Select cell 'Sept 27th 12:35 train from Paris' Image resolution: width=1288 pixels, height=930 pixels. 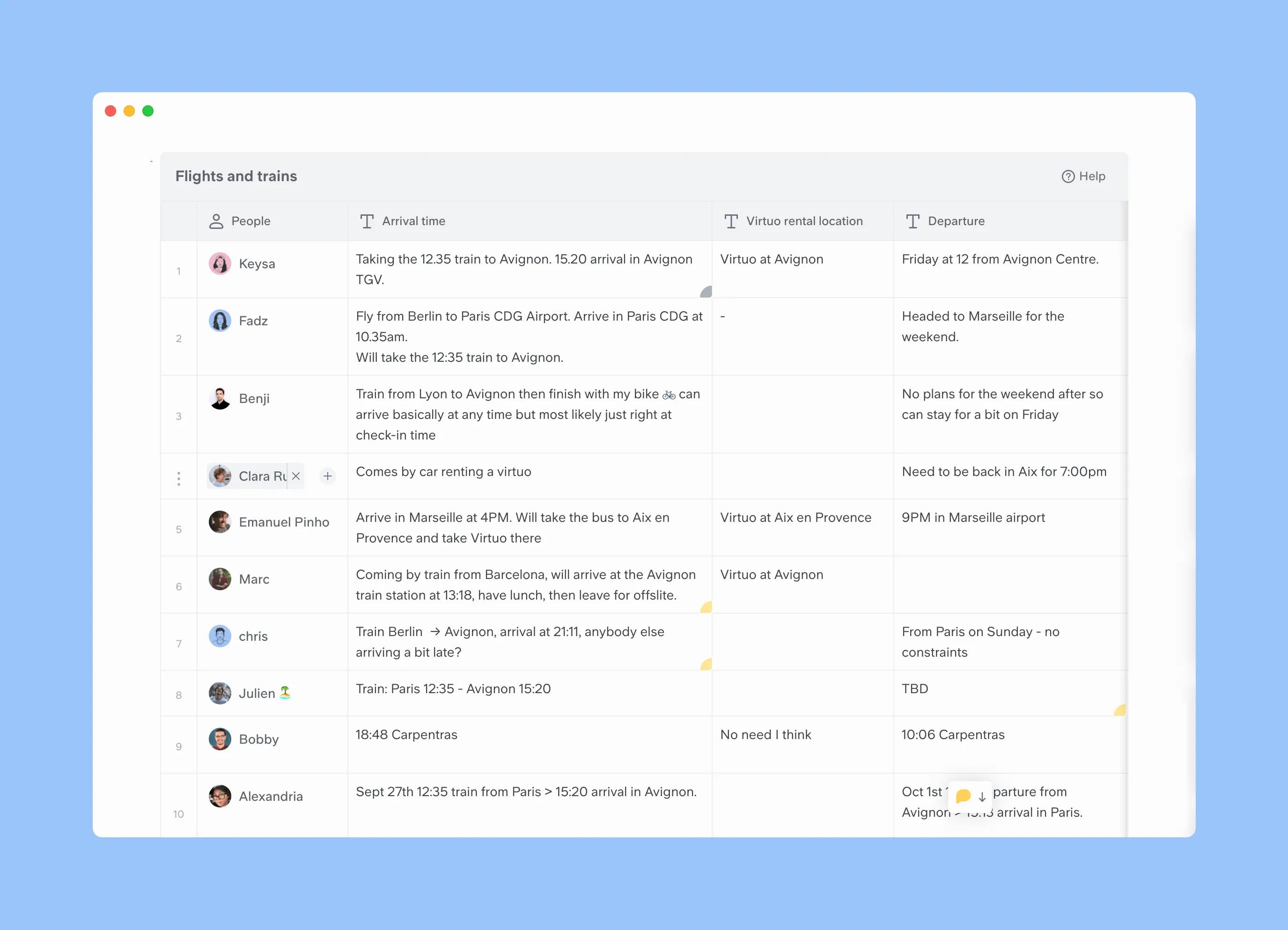pos(530,805)
